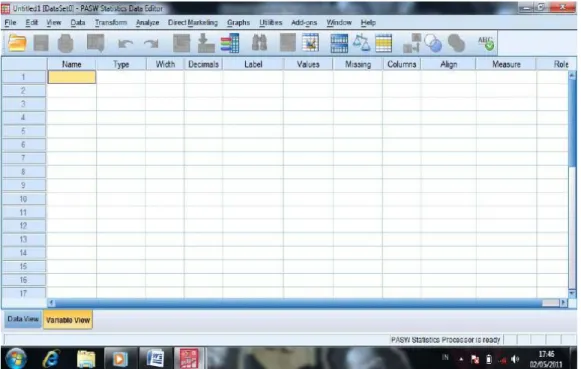Click the Label column header
The image size is (581, 369).
tap(253, 64)
